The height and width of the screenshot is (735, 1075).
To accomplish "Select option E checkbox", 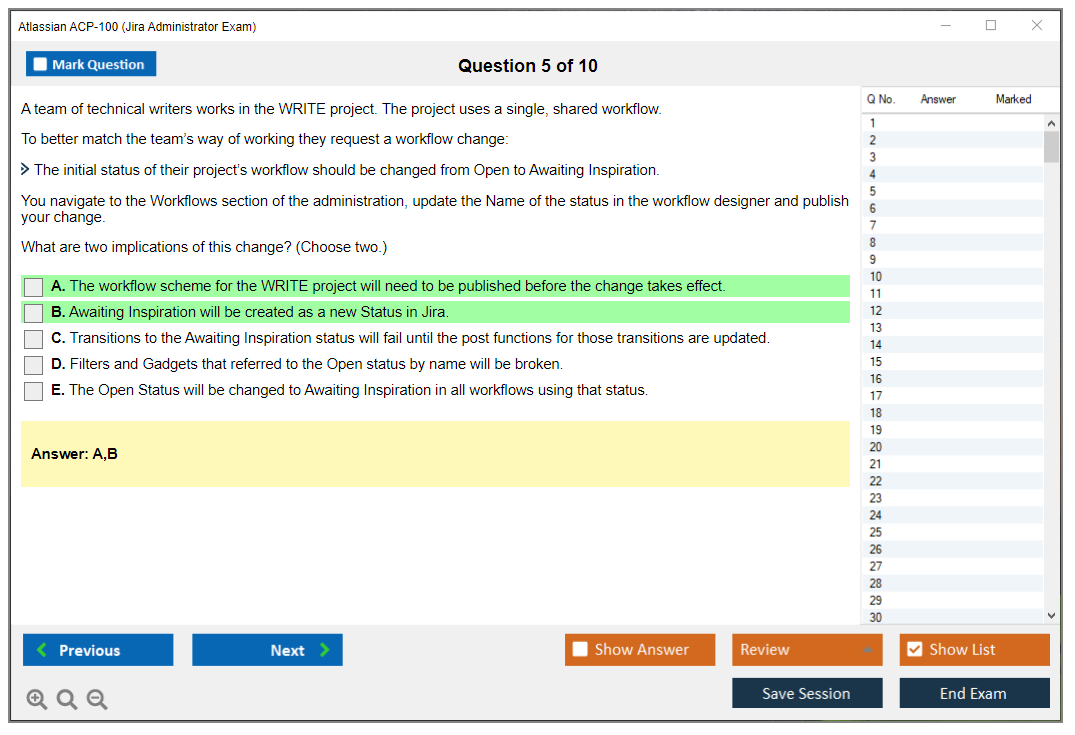I will pos(34,391).
